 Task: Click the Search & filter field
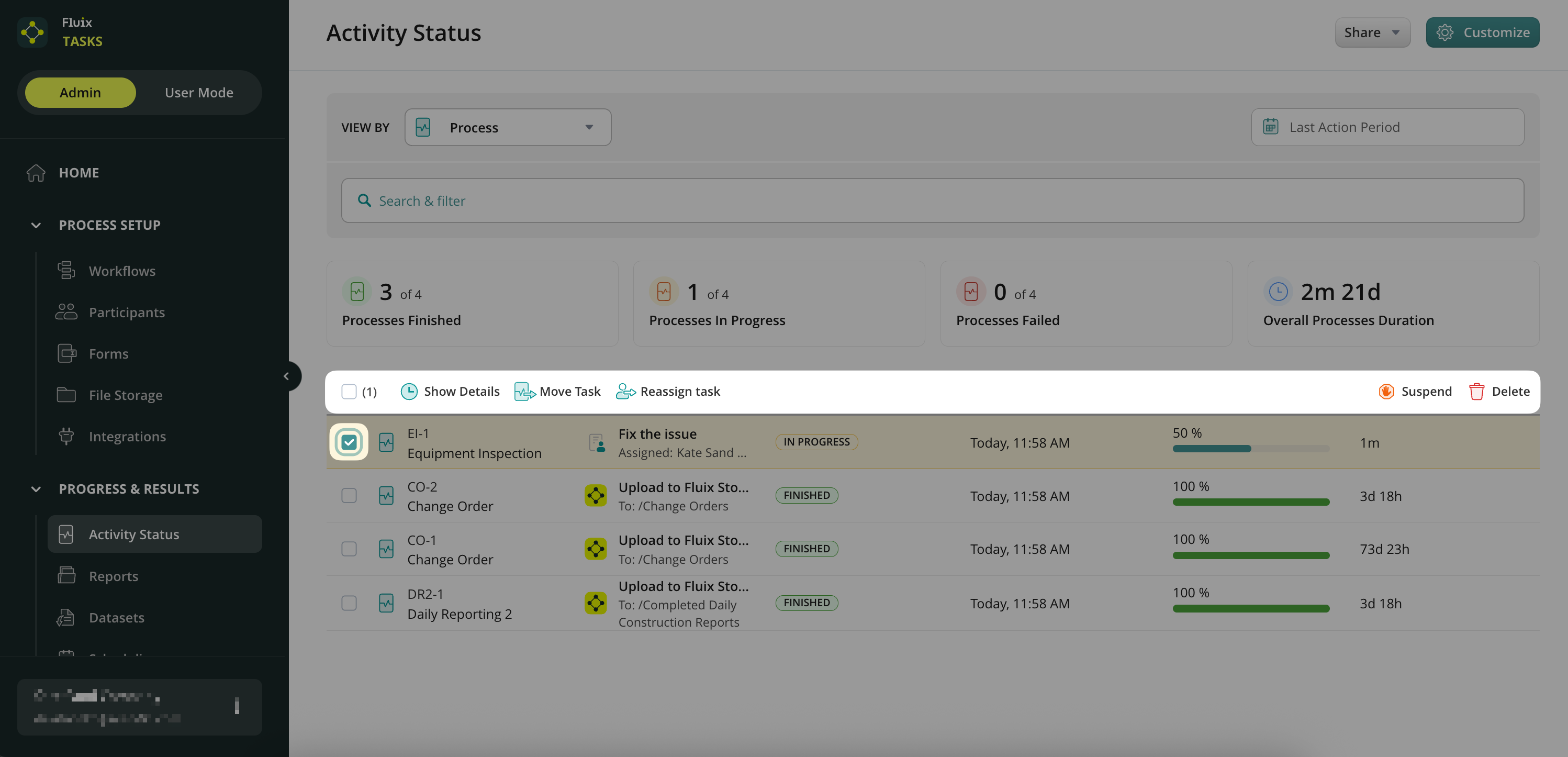coord(932,201)
